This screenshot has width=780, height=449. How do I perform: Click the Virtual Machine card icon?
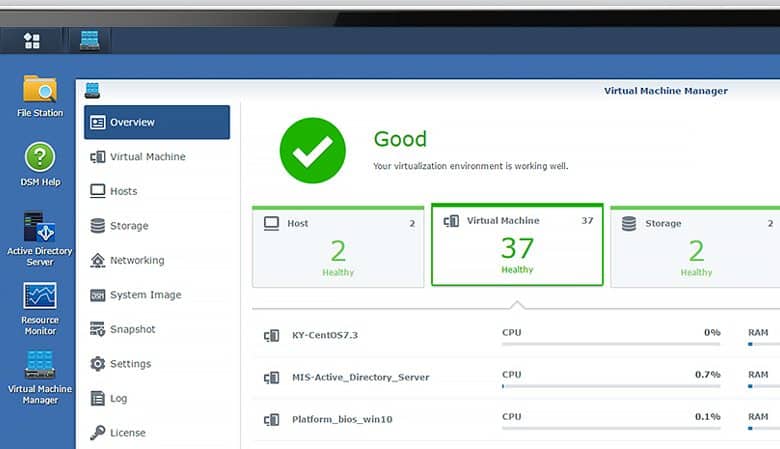(451, 221)
